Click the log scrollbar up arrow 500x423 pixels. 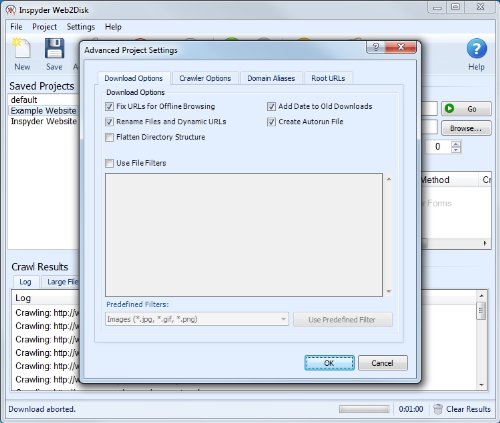481,296
